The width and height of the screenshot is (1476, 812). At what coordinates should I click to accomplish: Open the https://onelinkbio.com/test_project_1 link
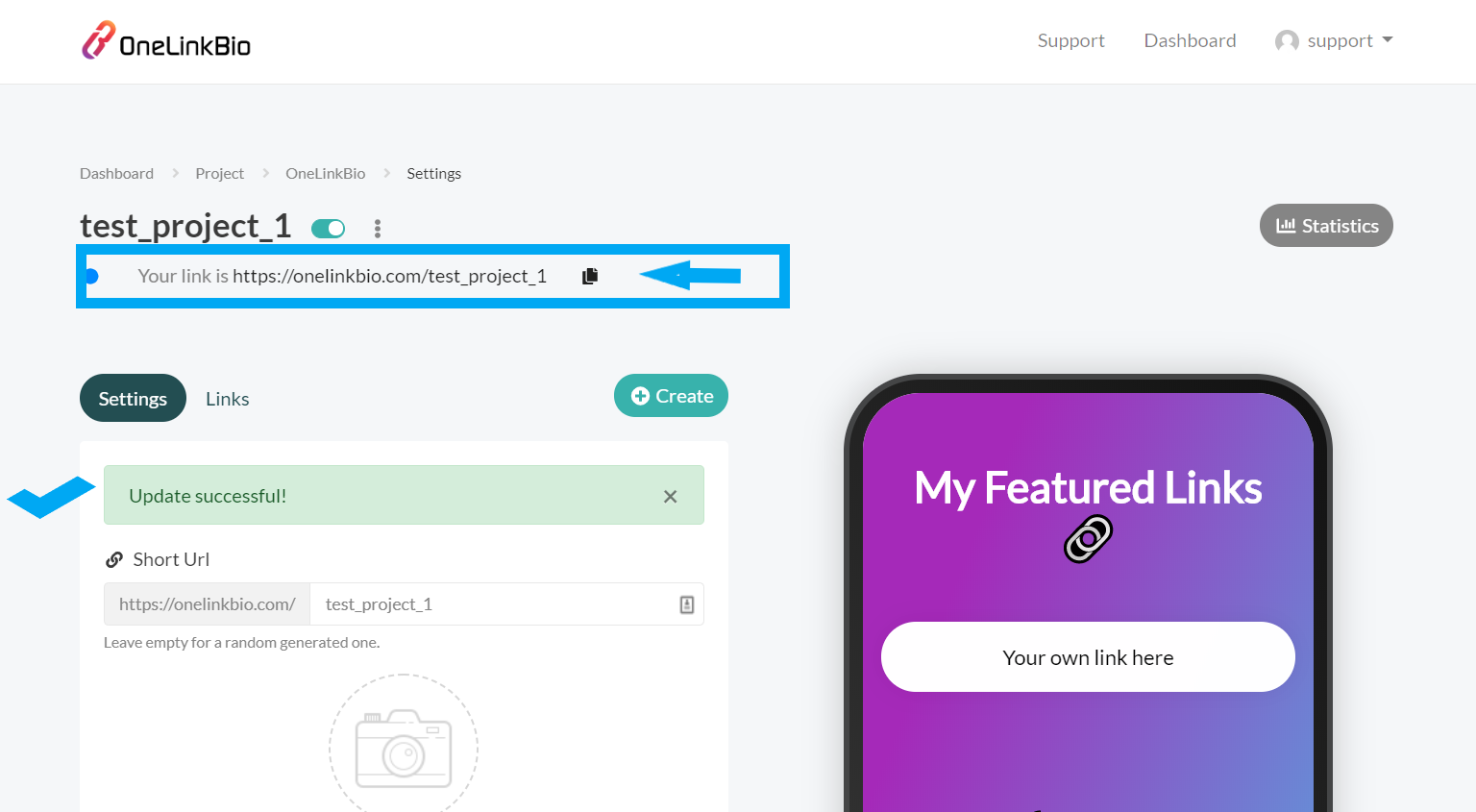pos(389,276)
